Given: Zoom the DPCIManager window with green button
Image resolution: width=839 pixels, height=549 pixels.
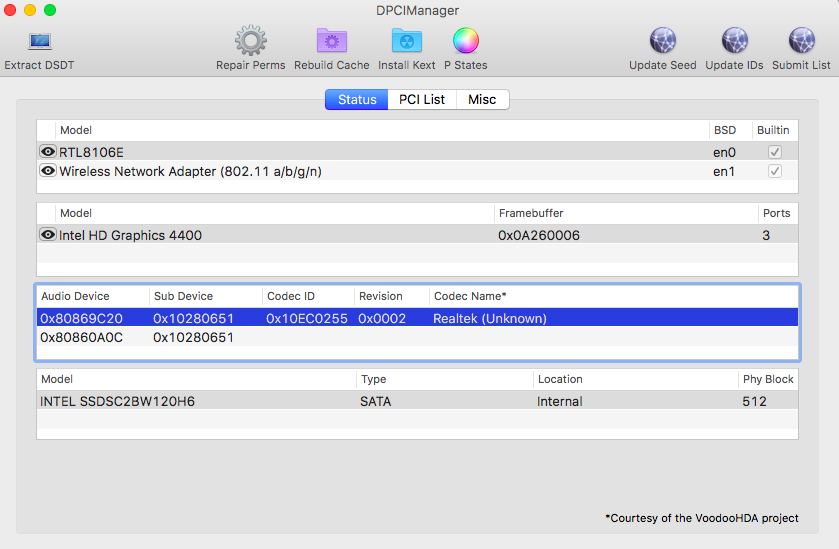Looking at the screenshot, I should 50,10.
